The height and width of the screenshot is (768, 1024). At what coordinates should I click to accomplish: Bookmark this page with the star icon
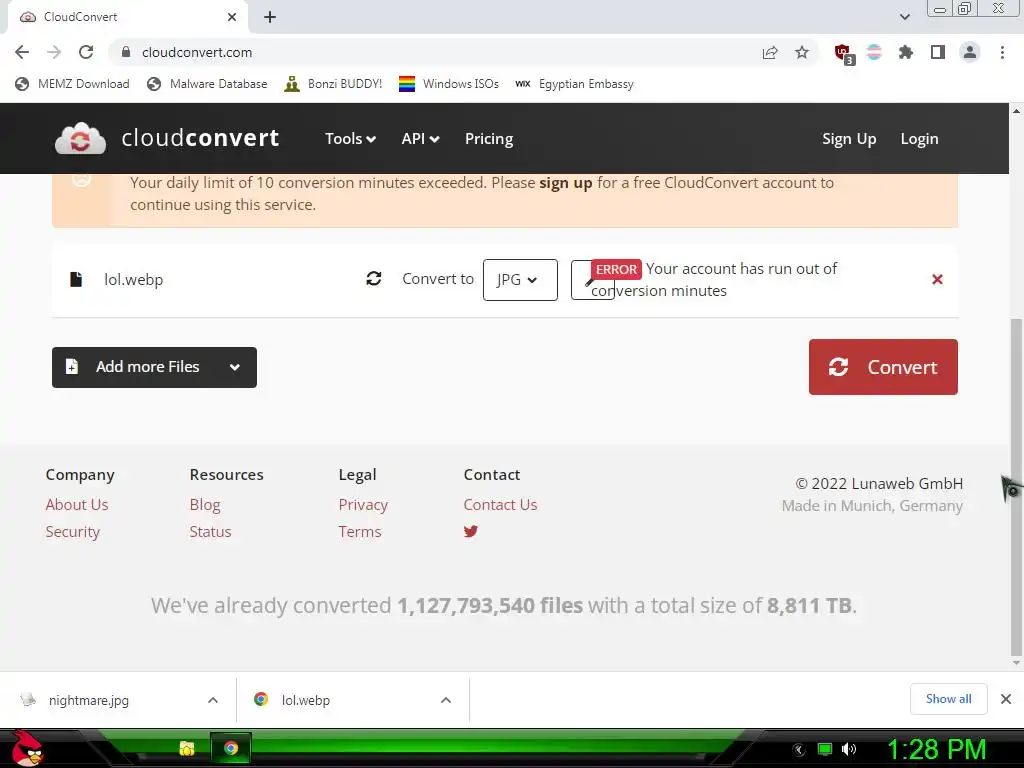pos(802,52)
